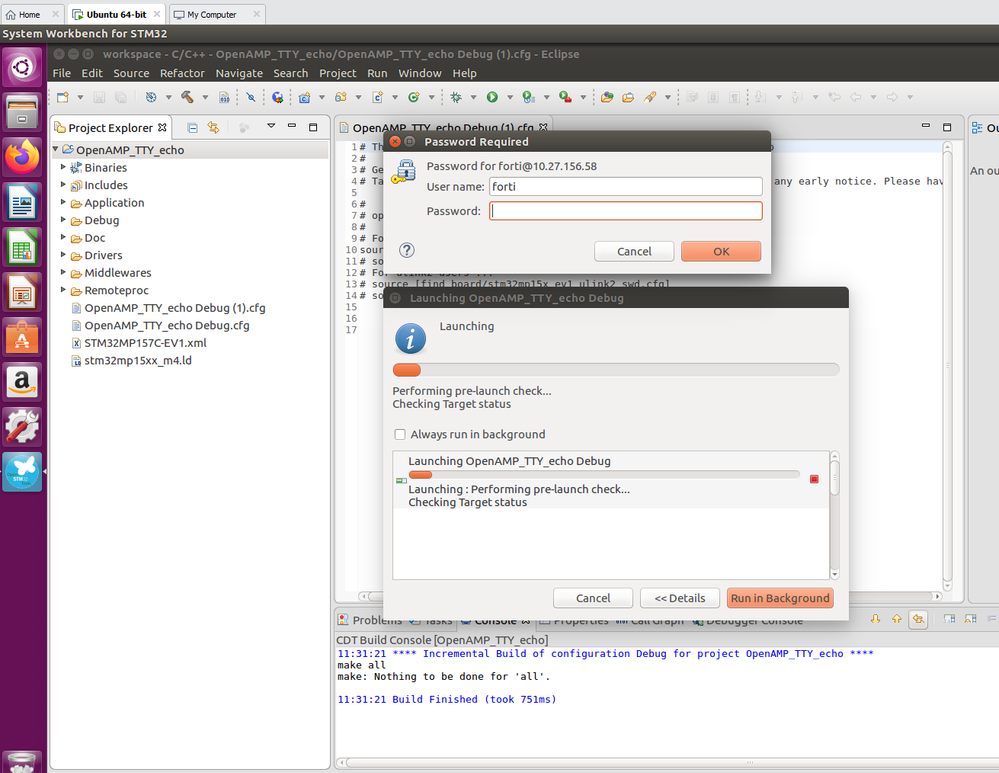Enable Always run in background checkbox
Image resolution: width=999 pixels, height=773 pixels.
pyautogui.click(x=400, y=435)
